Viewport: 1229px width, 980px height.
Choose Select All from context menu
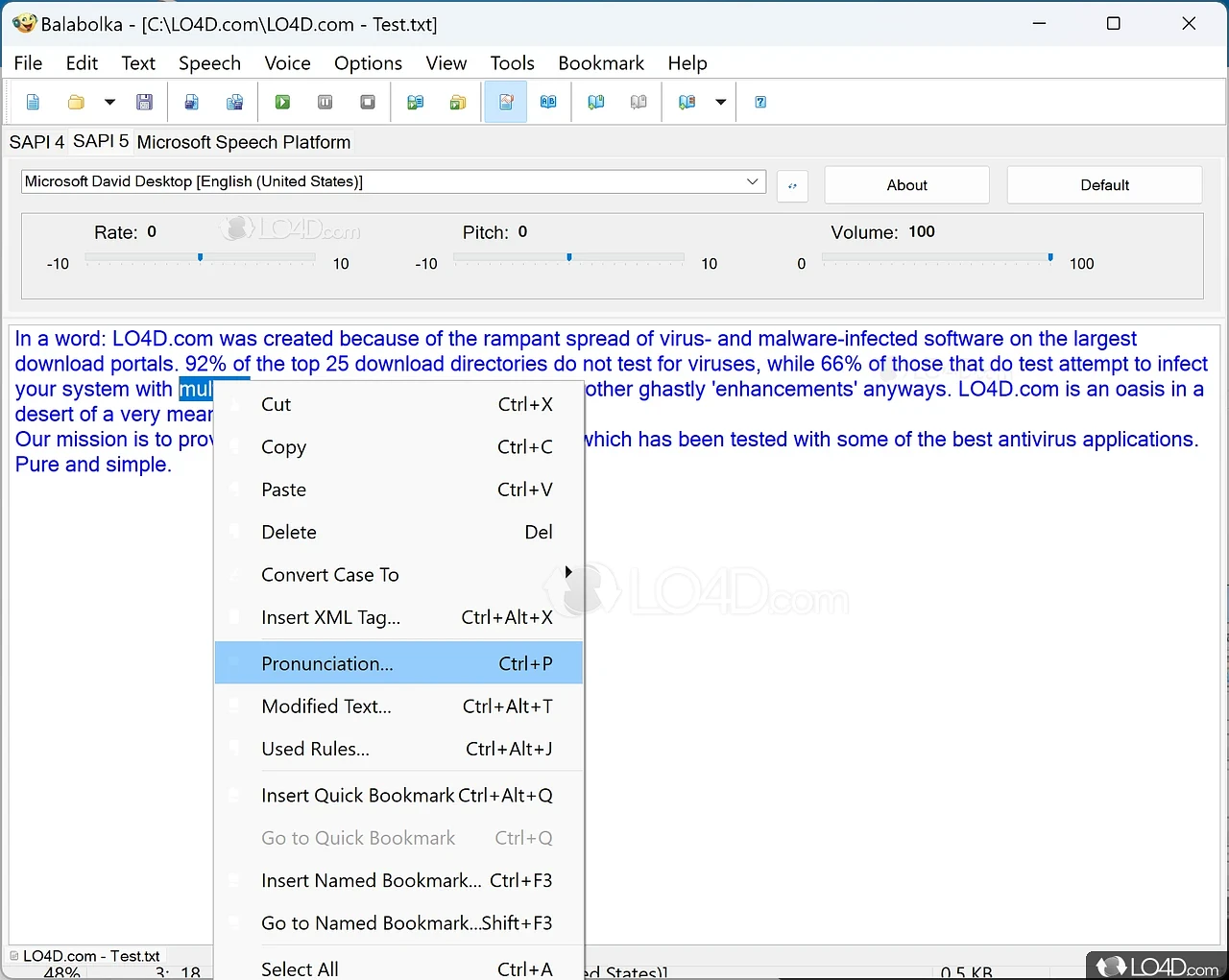[398, 968]
